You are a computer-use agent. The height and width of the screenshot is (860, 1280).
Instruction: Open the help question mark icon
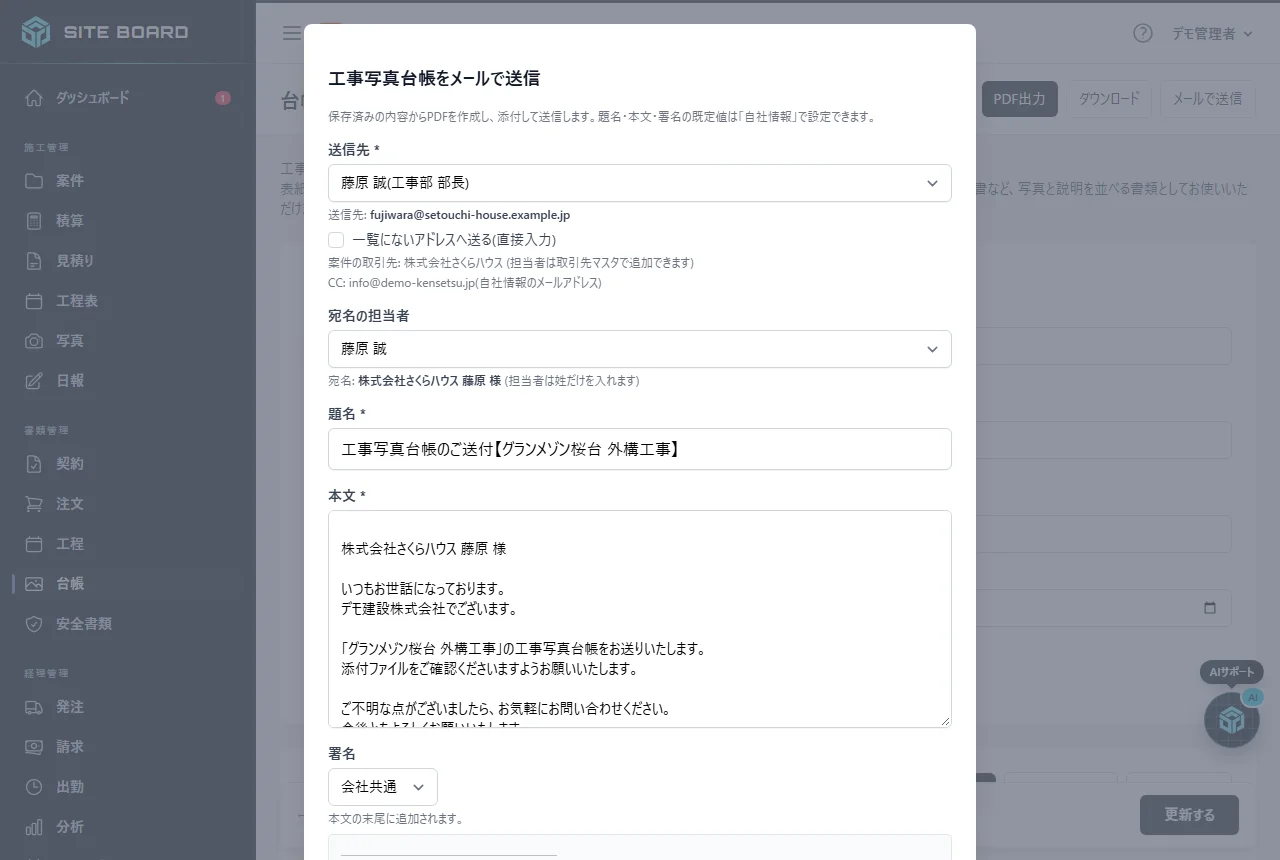[1143, 33]
